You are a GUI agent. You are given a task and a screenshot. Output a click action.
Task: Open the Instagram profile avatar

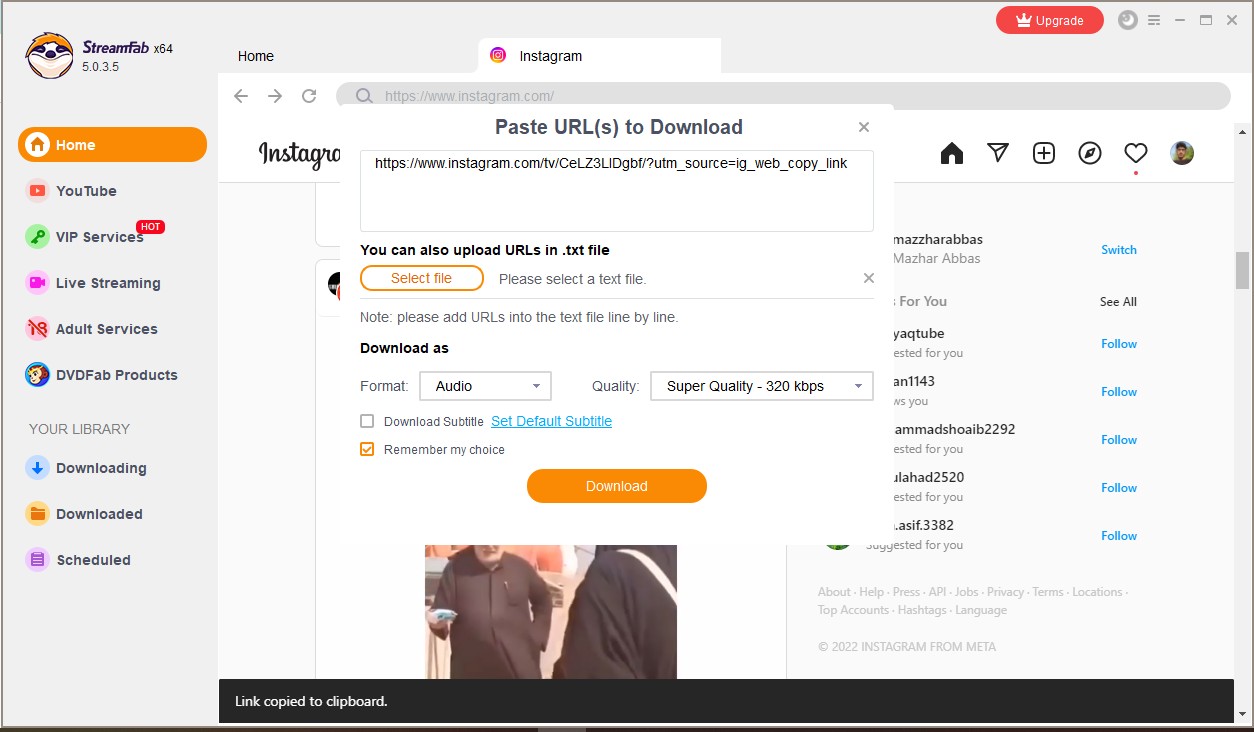point(1182,153)
